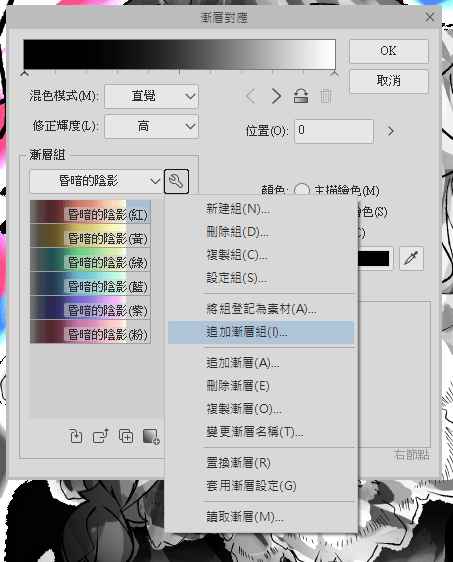Click the add new gradient icon
This screenshot has width=453, height=562.
tap(151, 436)
